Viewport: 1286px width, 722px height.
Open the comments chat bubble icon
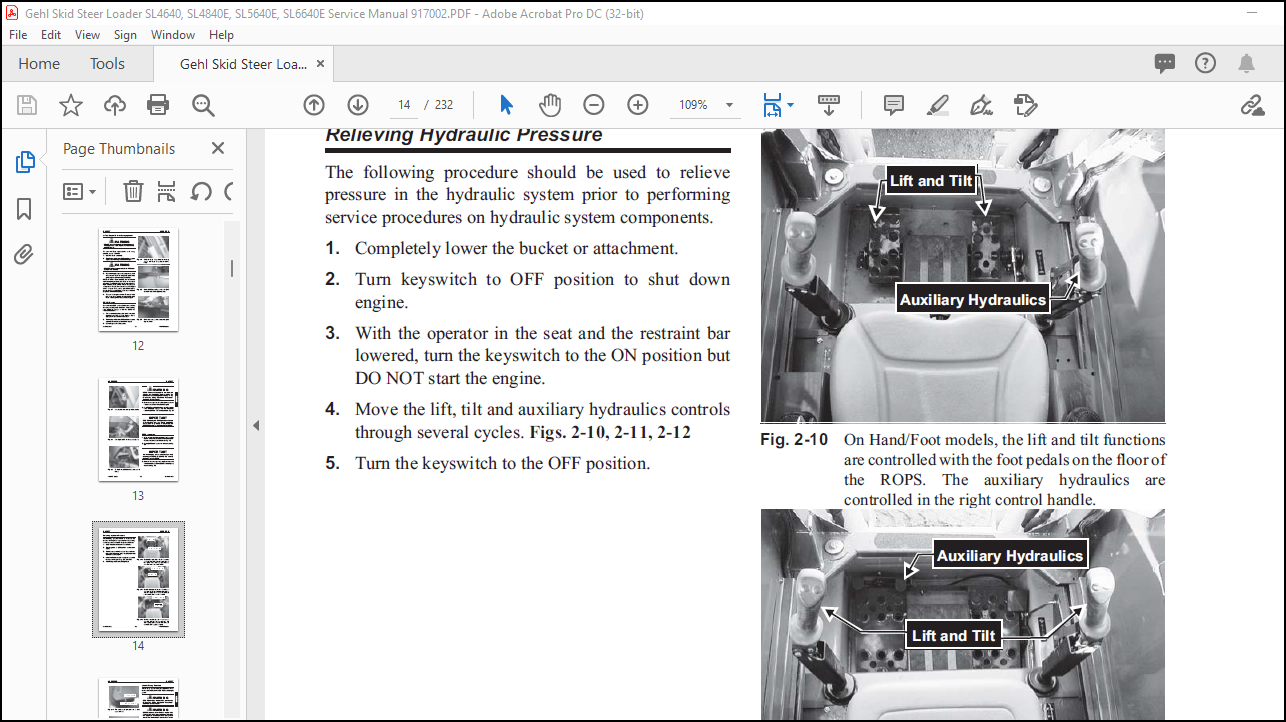tap(1165, 63)
